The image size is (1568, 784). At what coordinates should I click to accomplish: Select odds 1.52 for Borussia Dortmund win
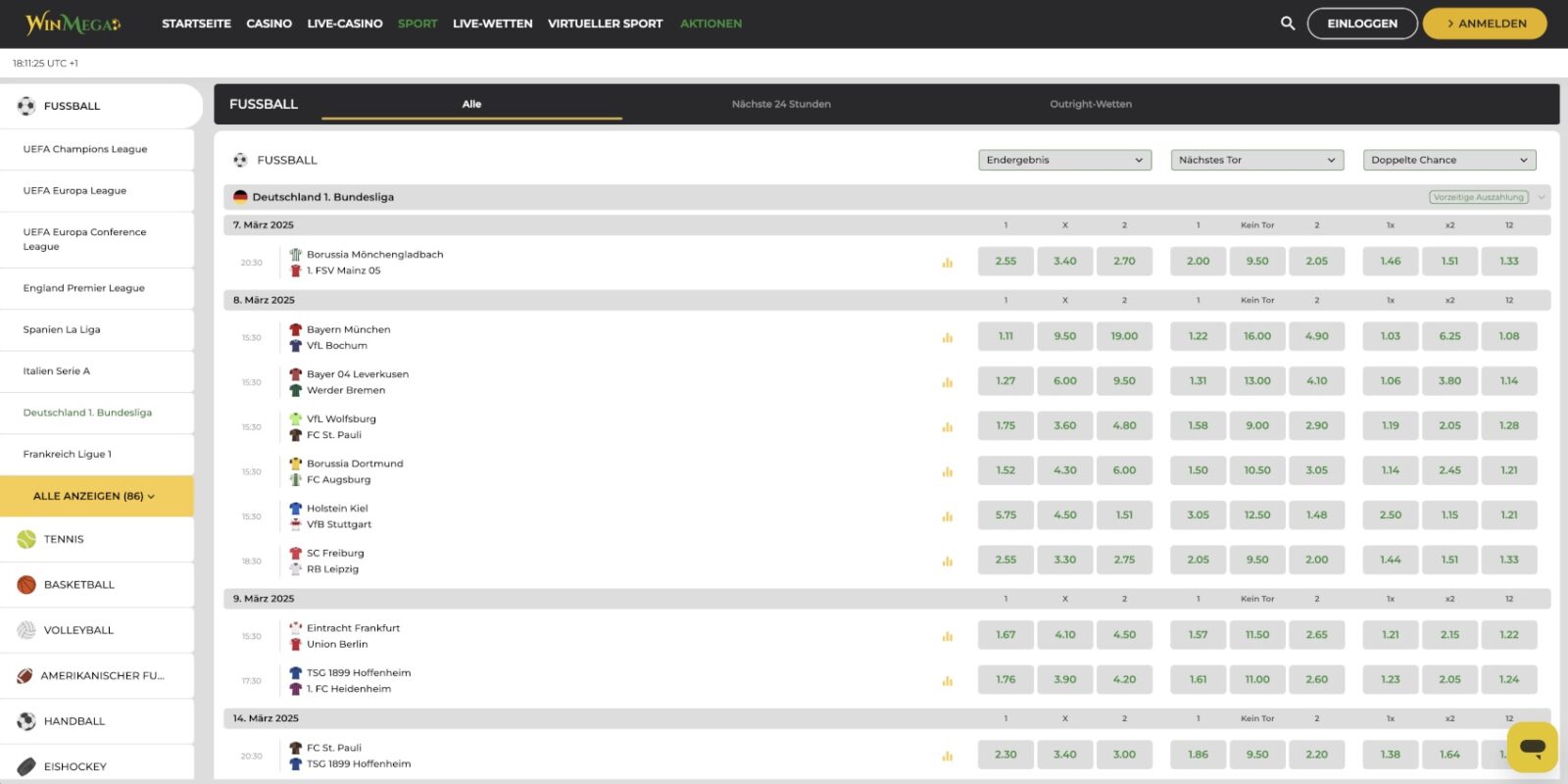(x=1005, y=470)
